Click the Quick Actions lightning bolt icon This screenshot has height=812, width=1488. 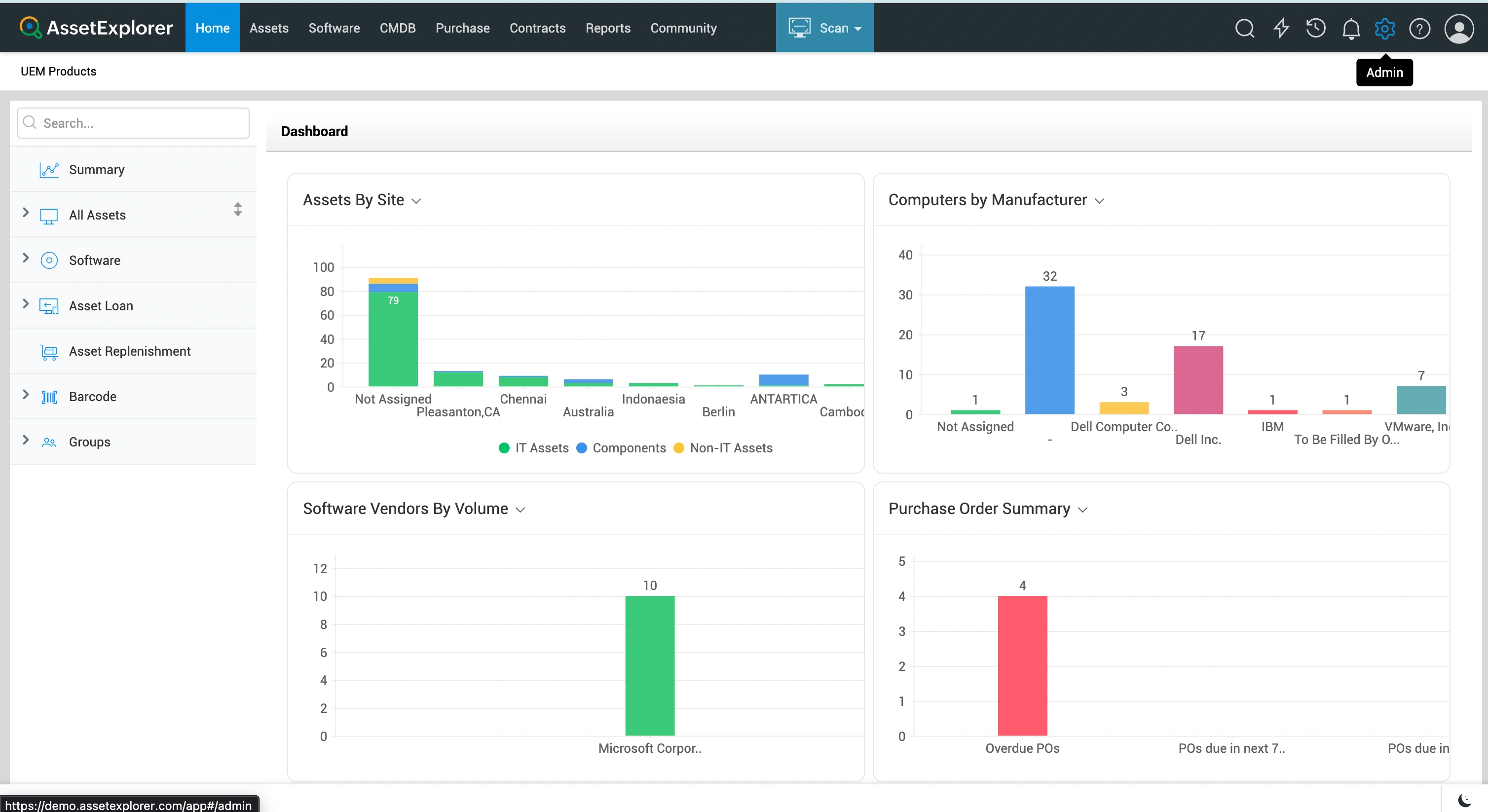pyautogui.click(x=1281, y=28)
